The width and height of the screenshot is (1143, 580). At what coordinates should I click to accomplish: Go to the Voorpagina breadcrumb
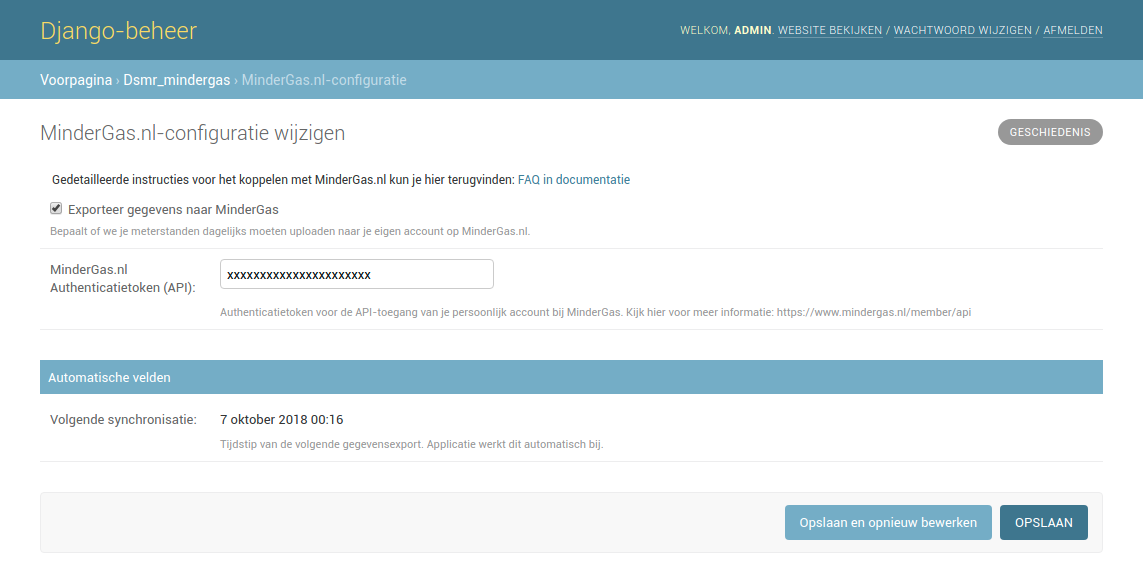click(x=76, y=80)
